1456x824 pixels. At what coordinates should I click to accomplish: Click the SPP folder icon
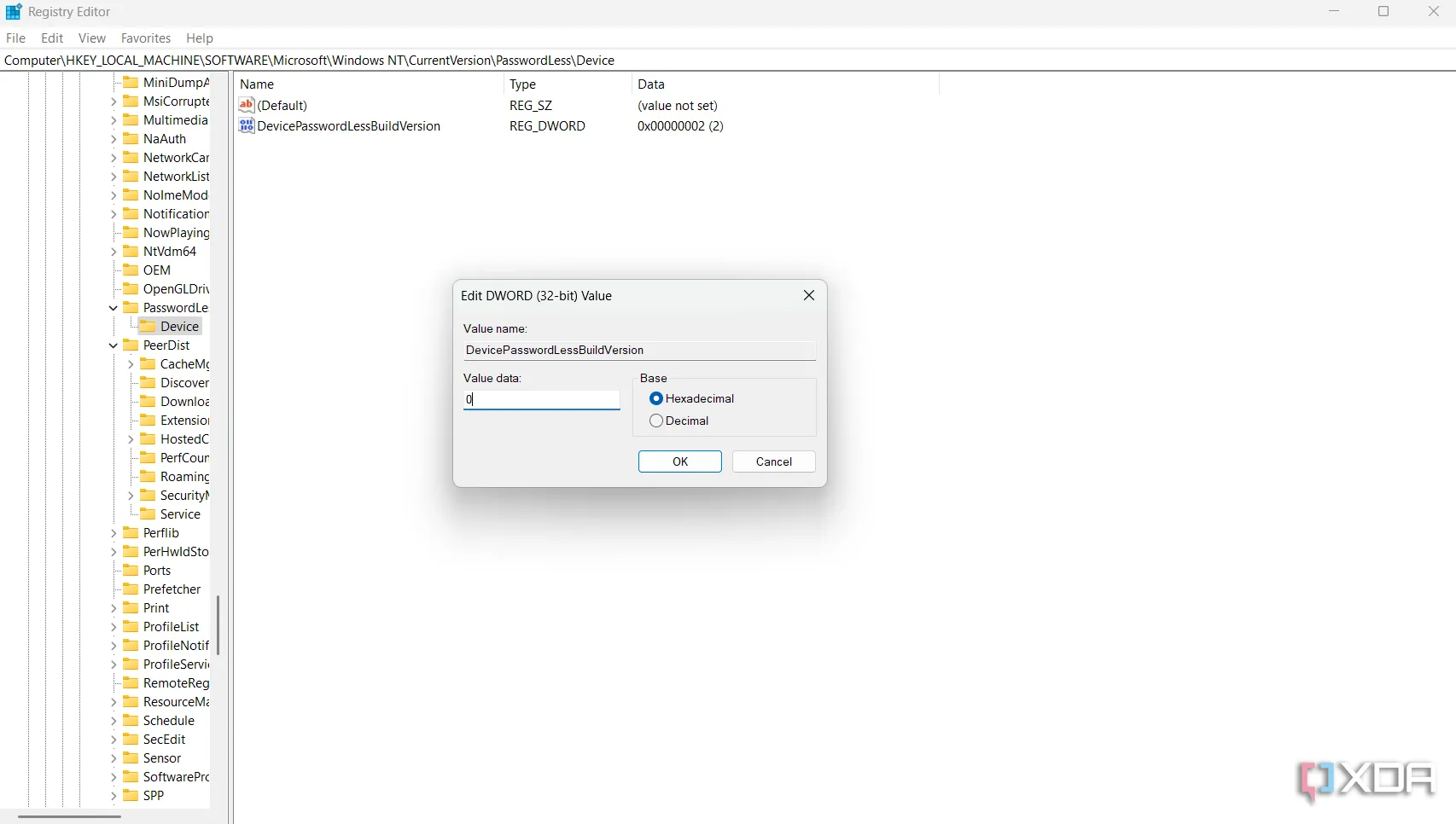pos(131,796)
